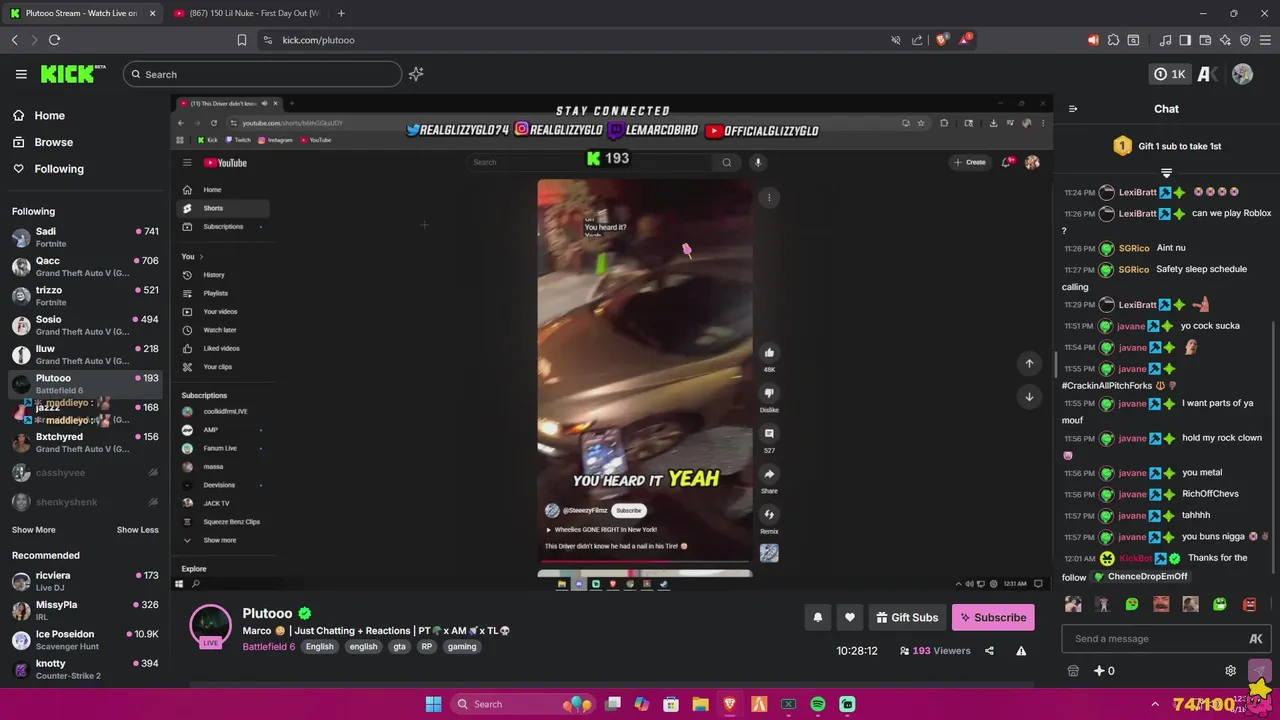Screen dimensions: 1280x720
Task: Open a new browser tab
Action: pos(341,13)
